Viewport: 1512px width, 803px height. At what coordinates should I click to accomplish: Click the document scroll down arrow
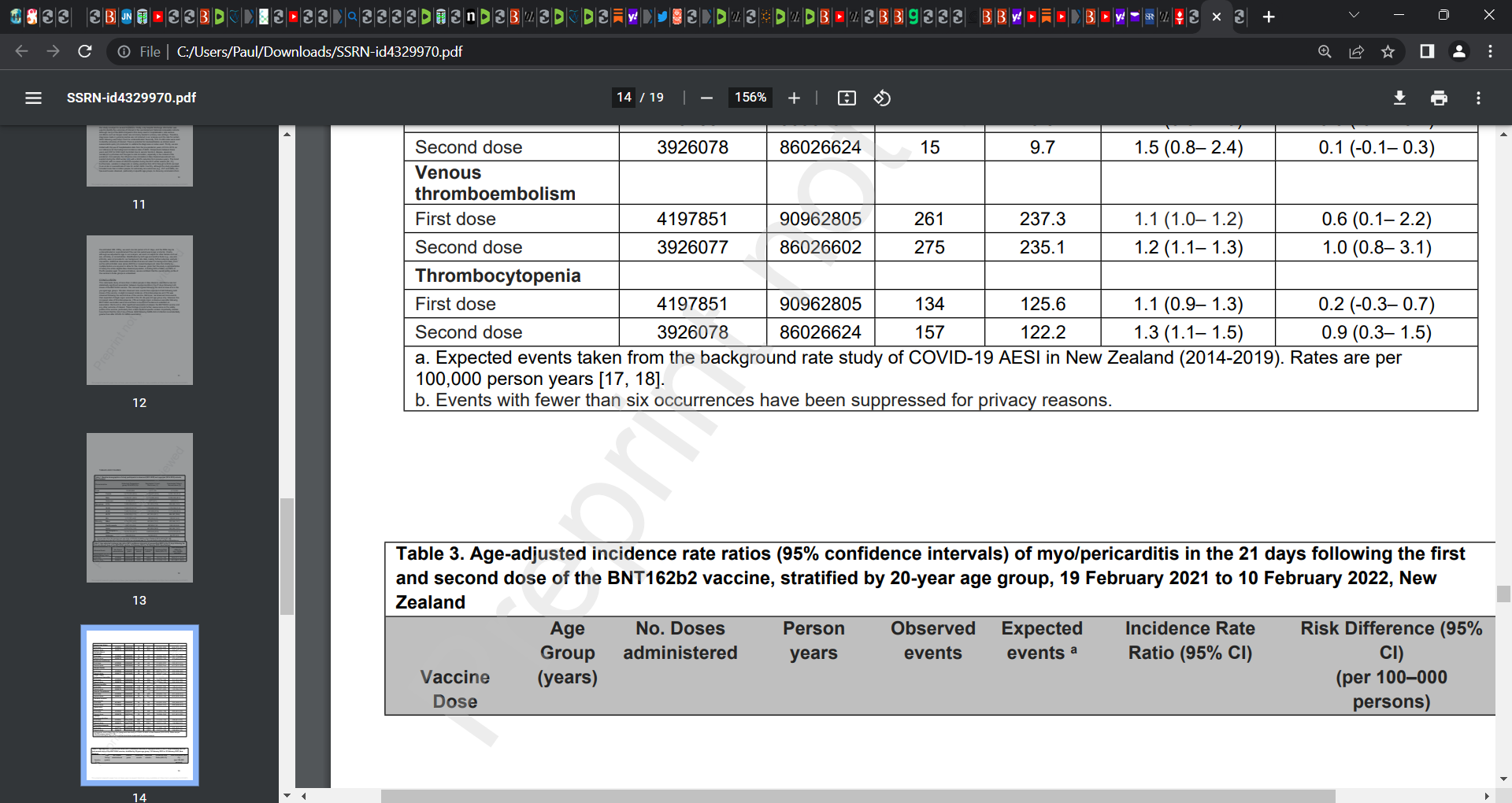pos(1503,779)
